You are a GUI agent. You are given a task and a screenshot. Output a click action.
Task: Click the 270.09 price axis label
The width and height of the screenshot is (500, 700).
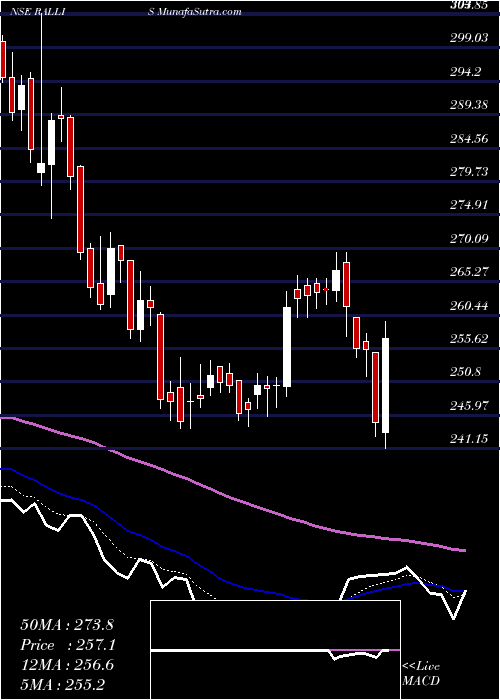(469, 239)
